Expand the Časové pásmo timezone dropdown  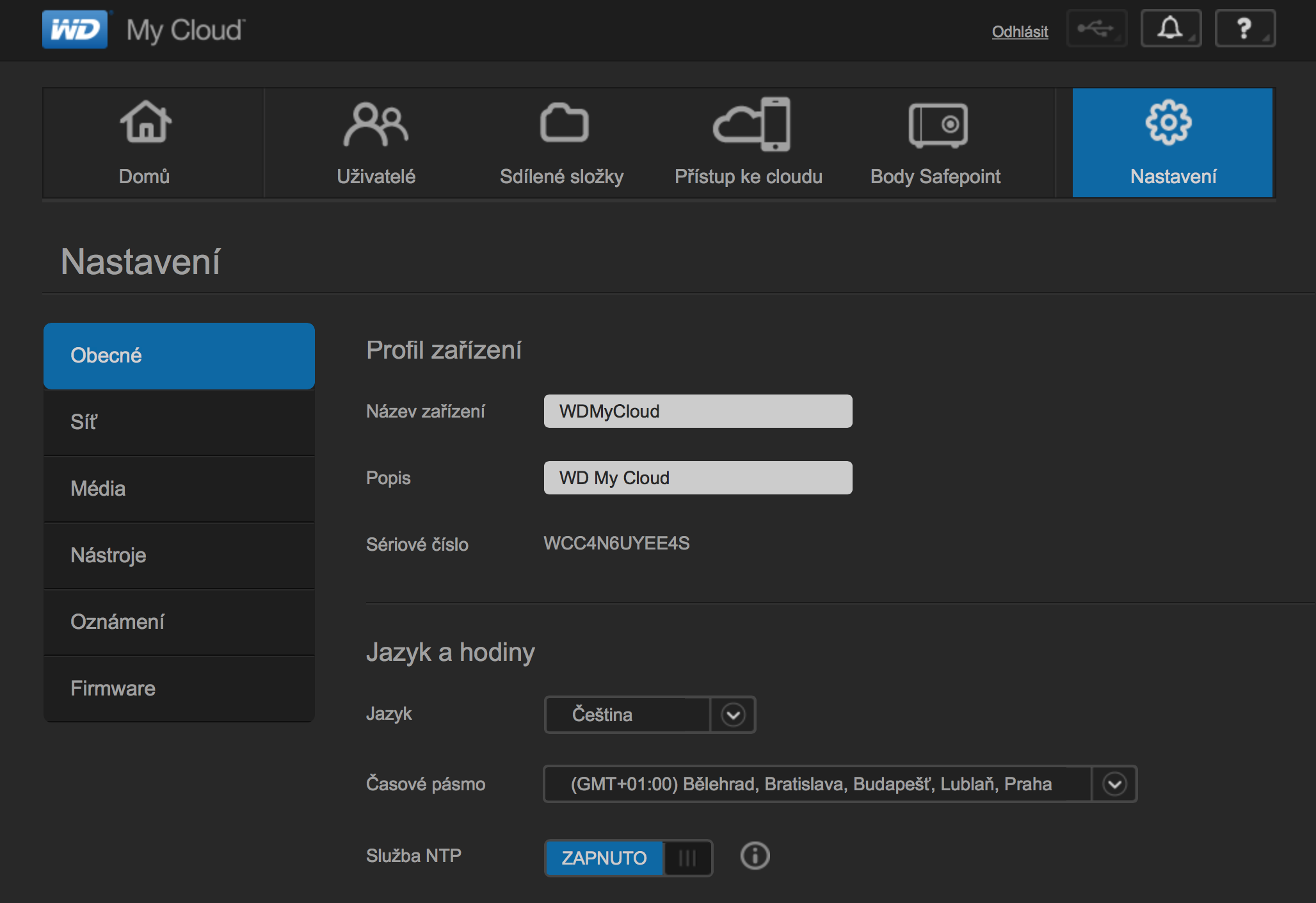[x=1114, y=784]
